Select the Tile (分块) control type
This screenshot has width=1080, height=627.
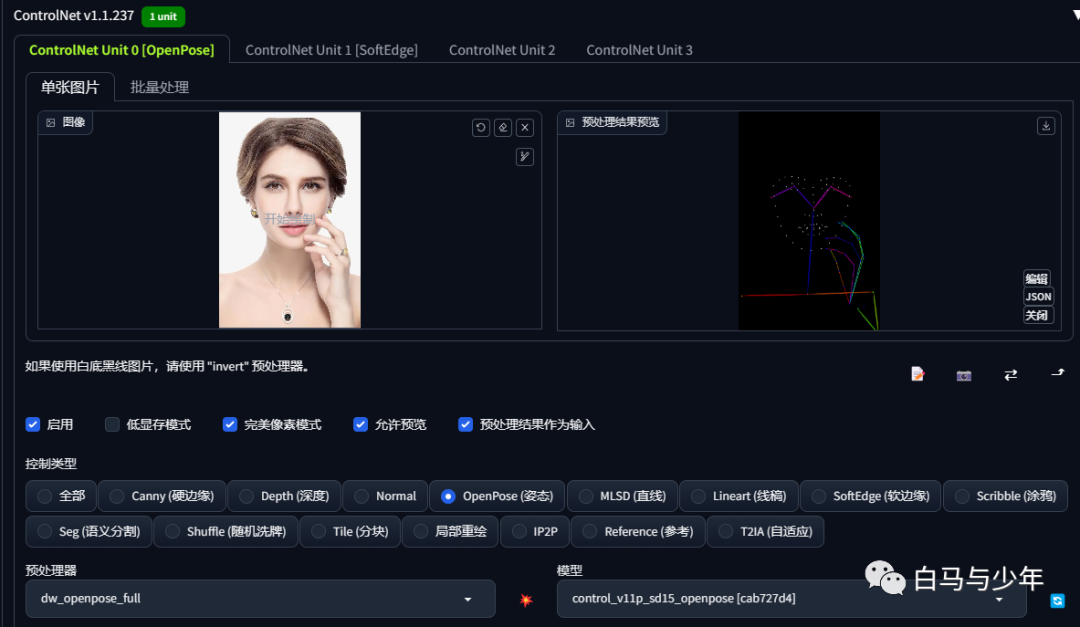pyautogui.click(x=350, y=531)
